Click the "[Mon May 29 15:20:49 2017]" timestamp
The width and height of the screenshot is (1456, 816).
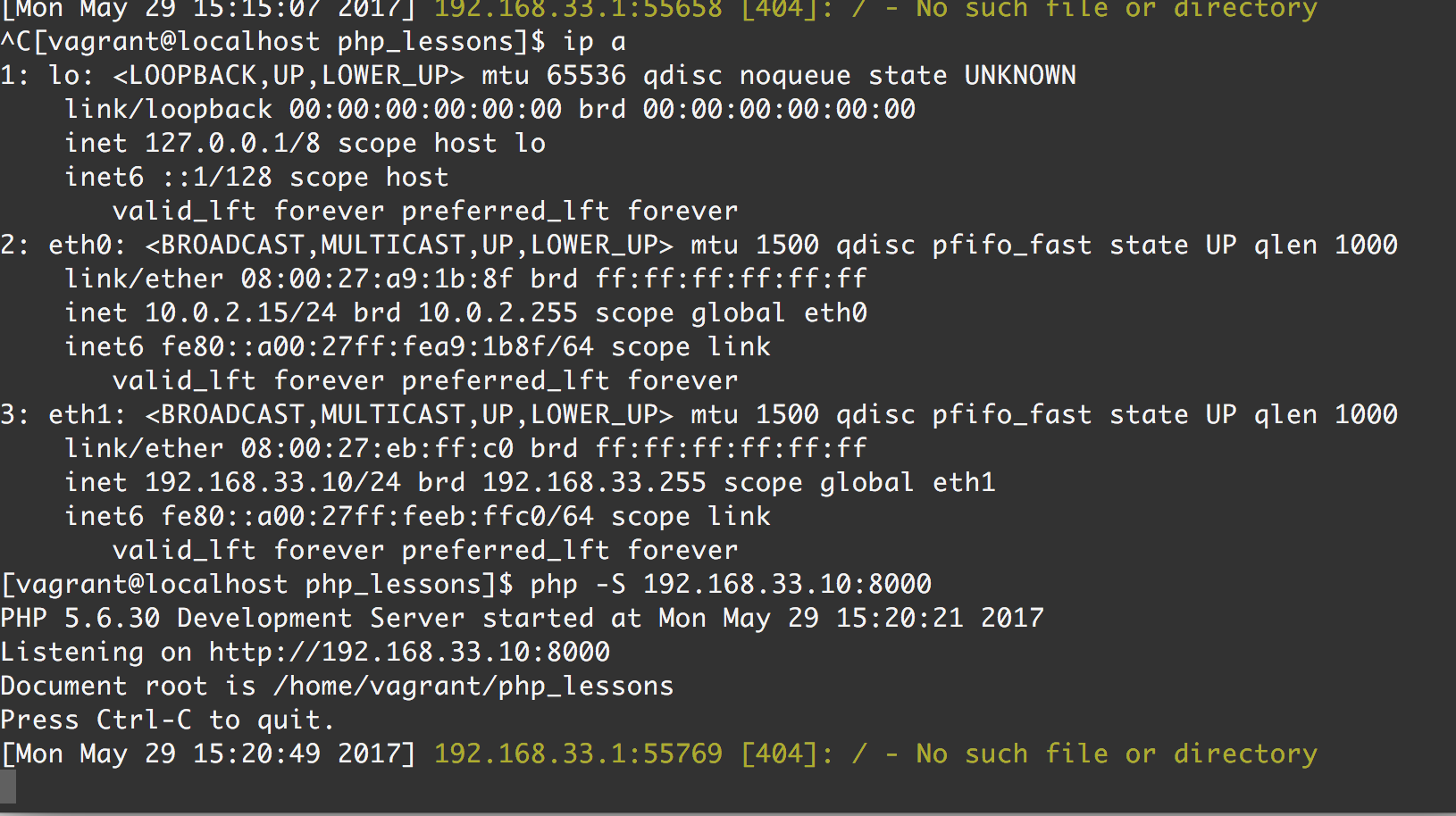click(x=208, y=754)
